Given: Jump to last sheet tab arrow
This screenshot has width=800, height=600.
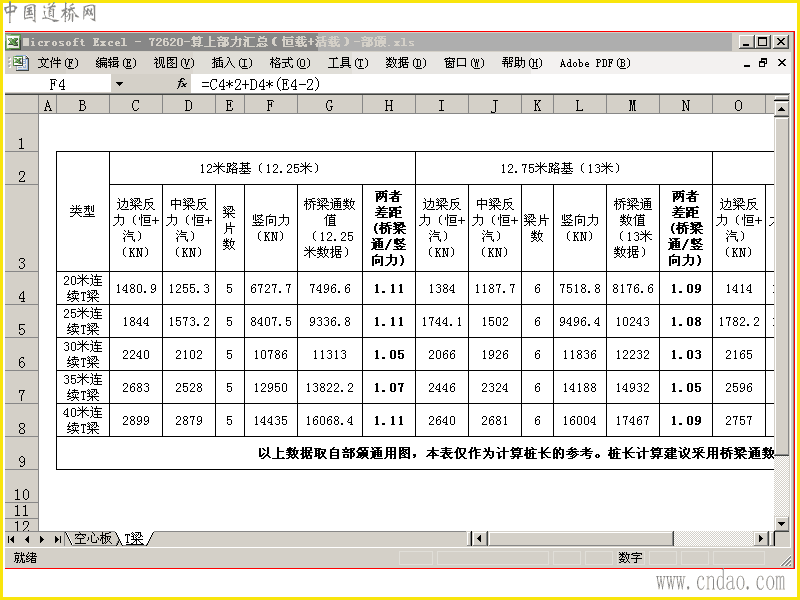Looking at the screenshot, I should pyautogui.click(x=58, y=539).
